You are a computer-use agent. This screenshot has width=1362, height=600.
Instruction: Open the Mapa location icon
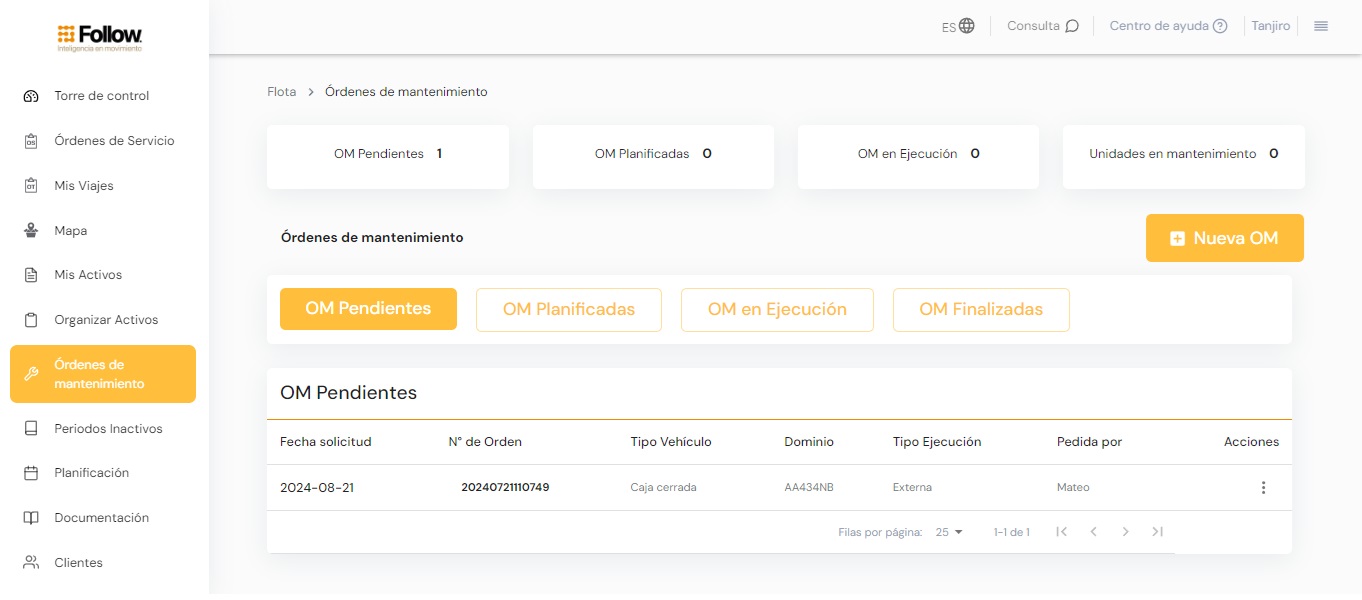click(x=31, y=231)
